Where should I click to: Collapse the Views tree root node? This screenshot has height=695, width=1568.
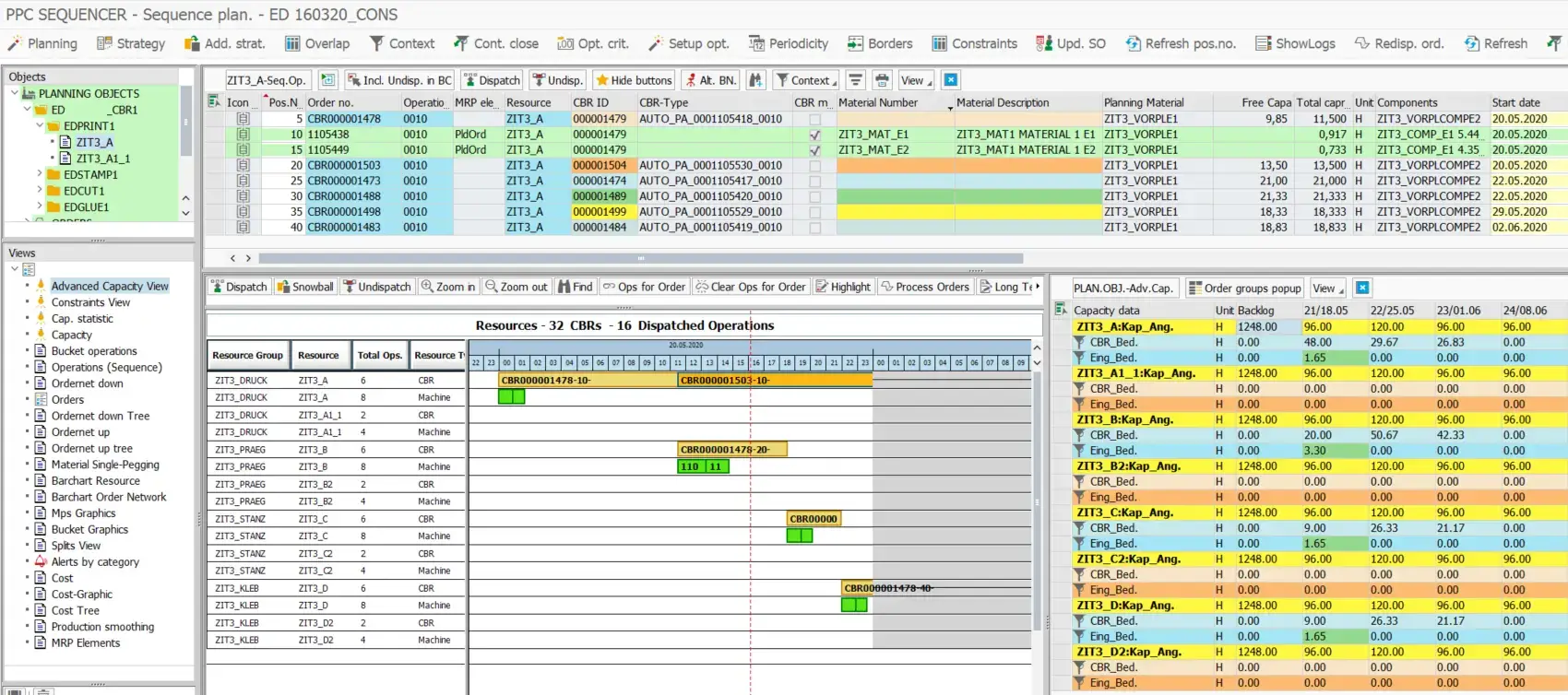pos(14,269)
